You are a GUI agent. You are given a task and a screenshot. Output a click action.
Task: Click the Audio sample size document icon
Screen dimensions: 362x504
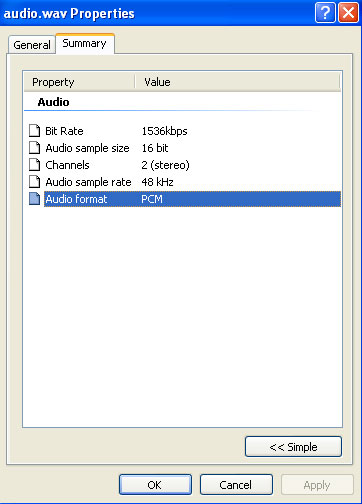pos(34,148)
